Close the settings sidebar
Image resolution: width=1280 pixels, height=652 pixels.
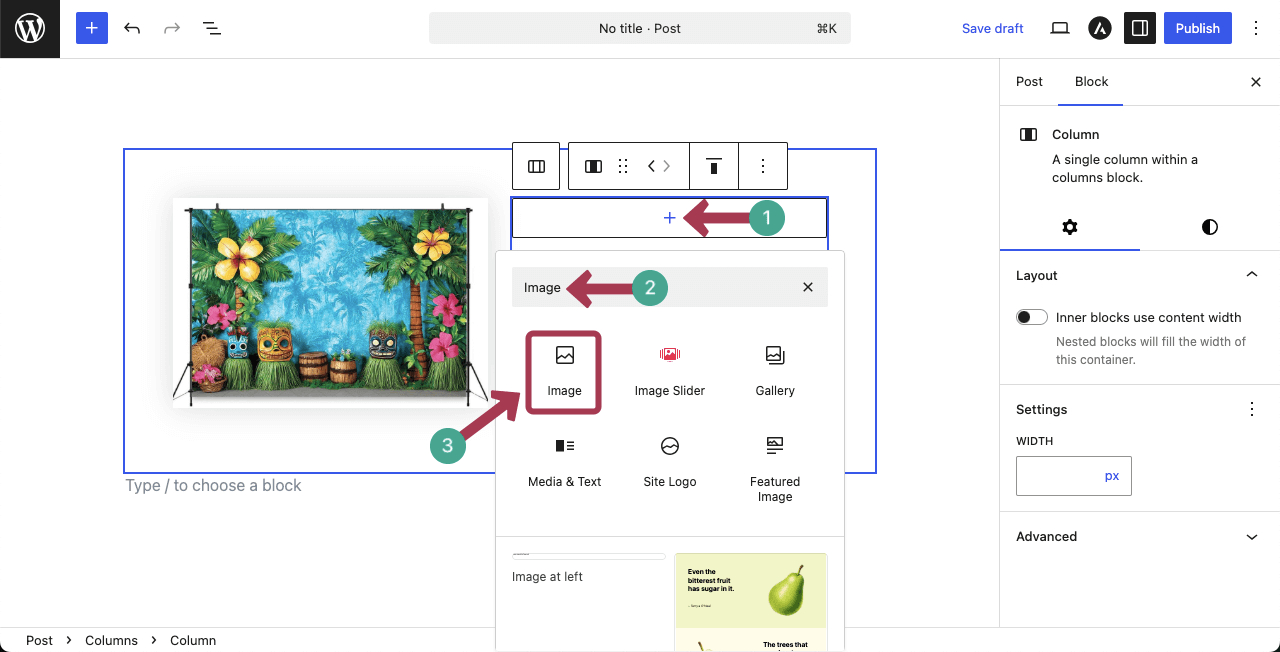(x=1256, y=82)
